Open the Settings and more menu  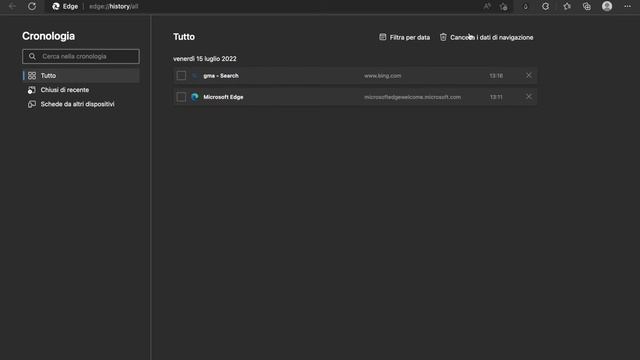[x=627, y=7]
